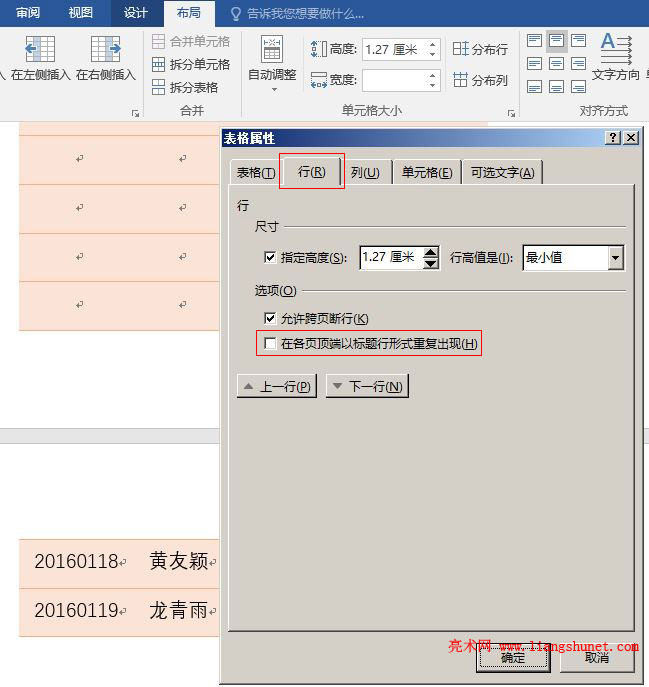Increase the ribbon Height spinner value

click(x=433, y=44)
